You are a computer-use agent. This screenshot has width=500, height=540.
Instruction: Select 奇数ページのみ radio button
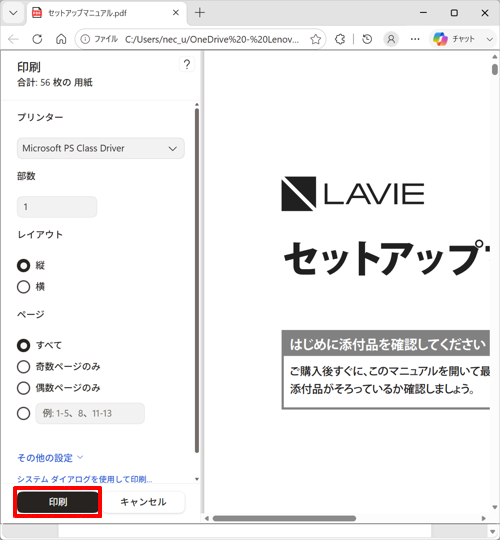(23, 366)
